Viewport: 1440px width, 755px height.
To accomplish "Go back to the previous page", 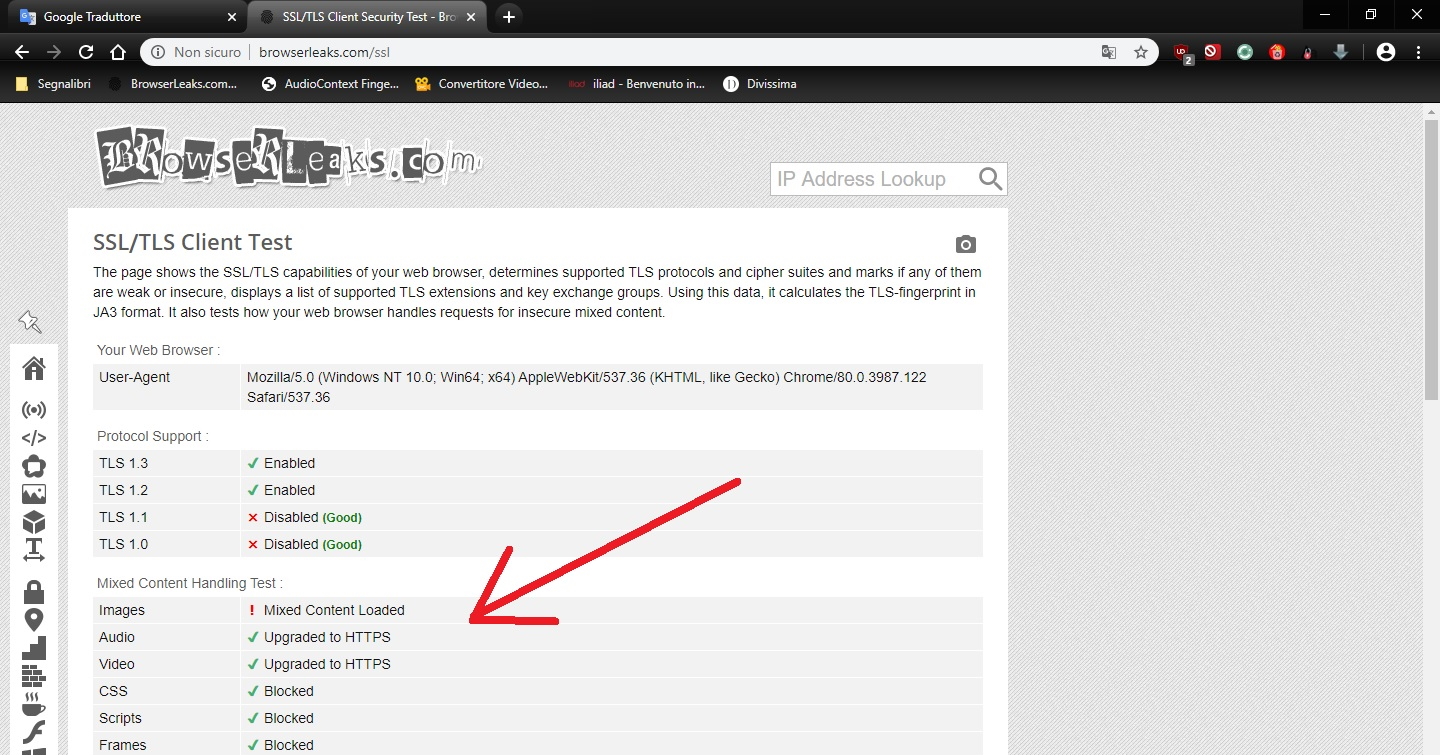I will [22, 52].
